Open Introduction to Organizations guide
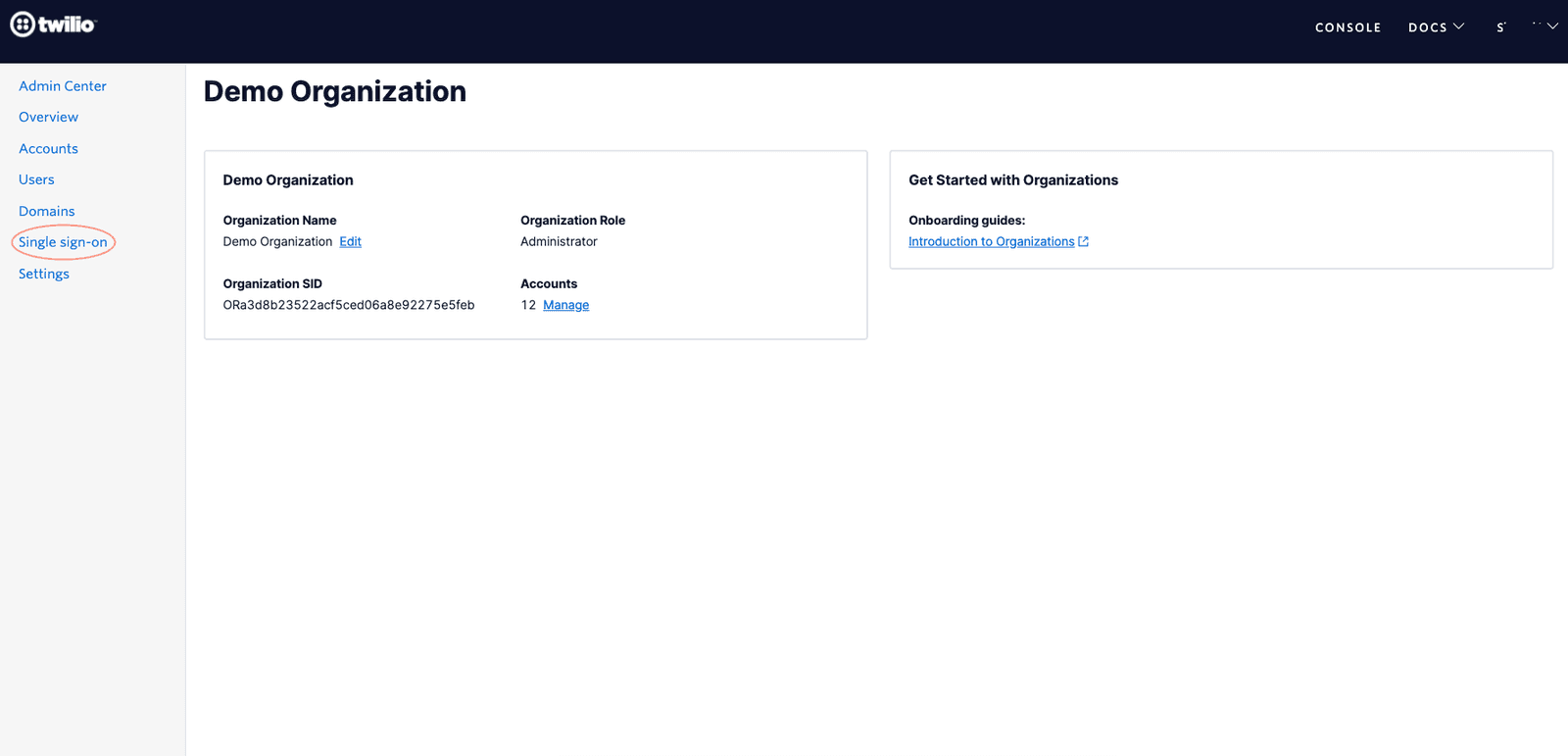Viewport: 1568px width, 756px height. [x=991, y=242]
